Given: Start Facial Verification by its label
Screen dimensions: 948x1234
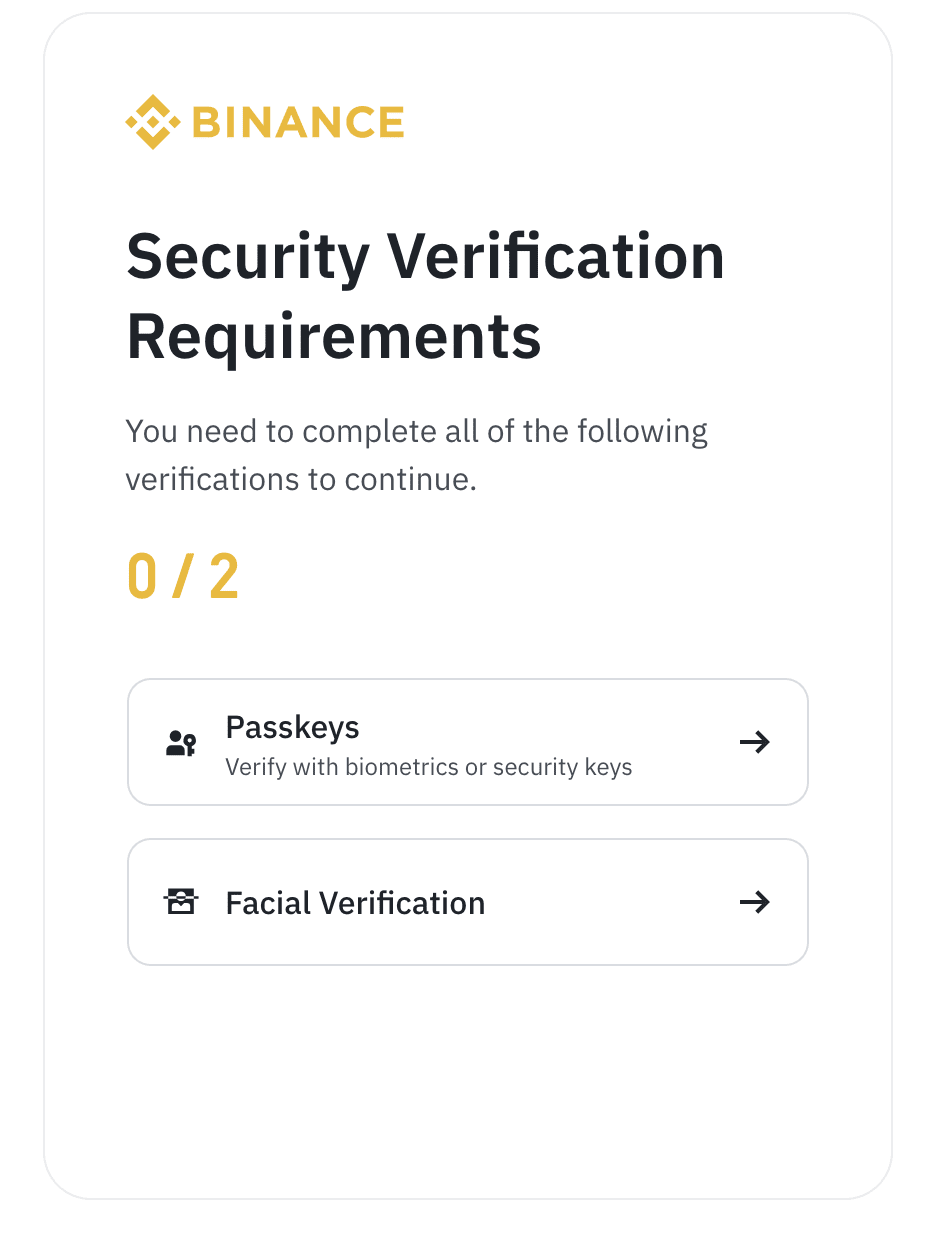Looking at the screenshot, I should point(355,903).
